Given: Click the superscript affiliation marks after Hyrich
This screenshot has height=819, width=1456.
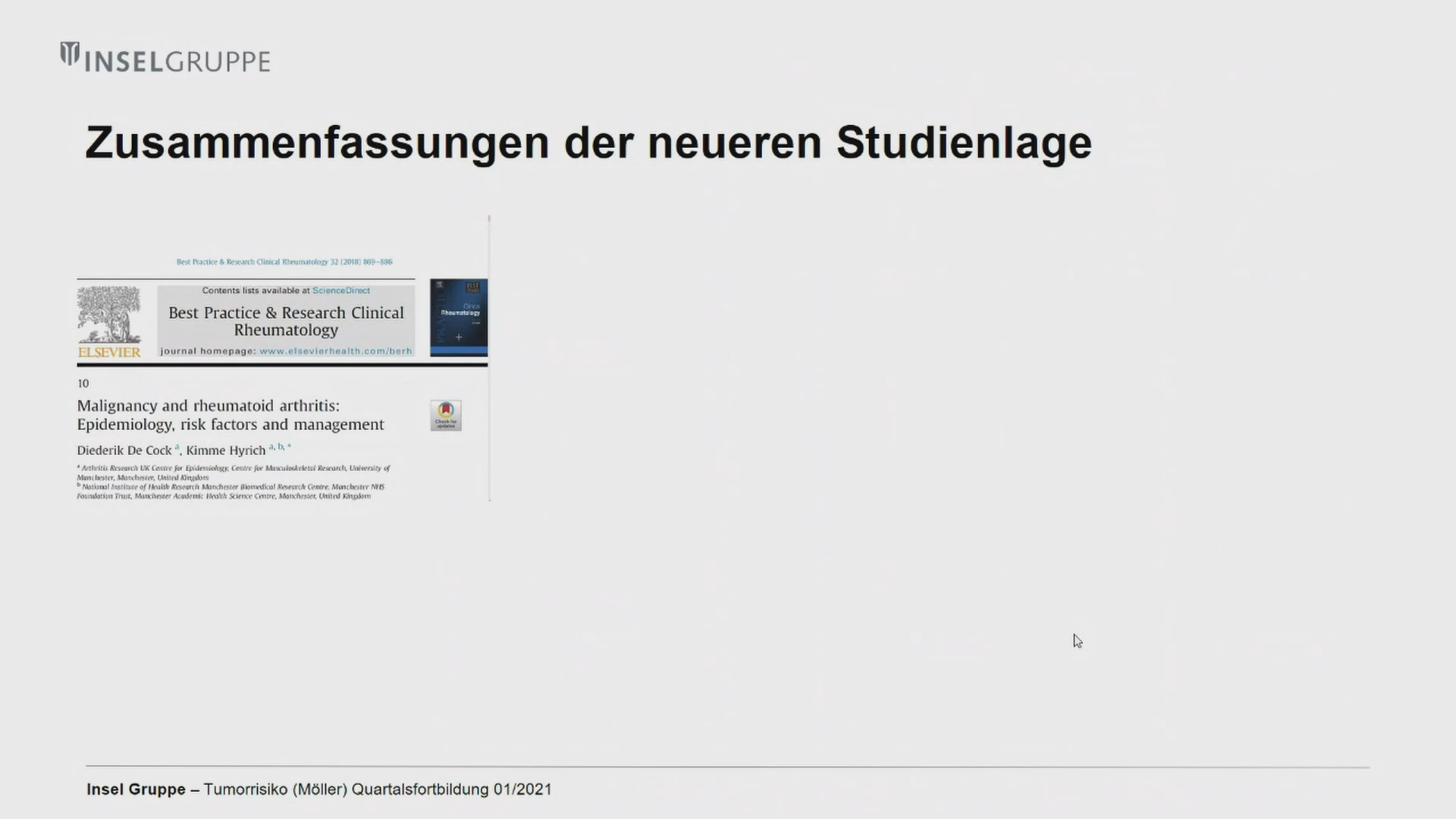Looking at the screenshot, I should point(280,447).
